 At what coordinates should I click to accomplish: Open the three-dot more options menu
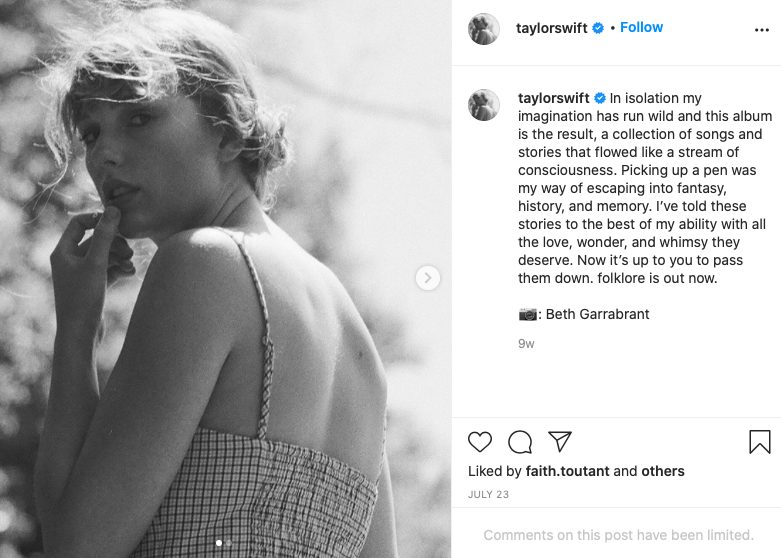pos(761,30)
